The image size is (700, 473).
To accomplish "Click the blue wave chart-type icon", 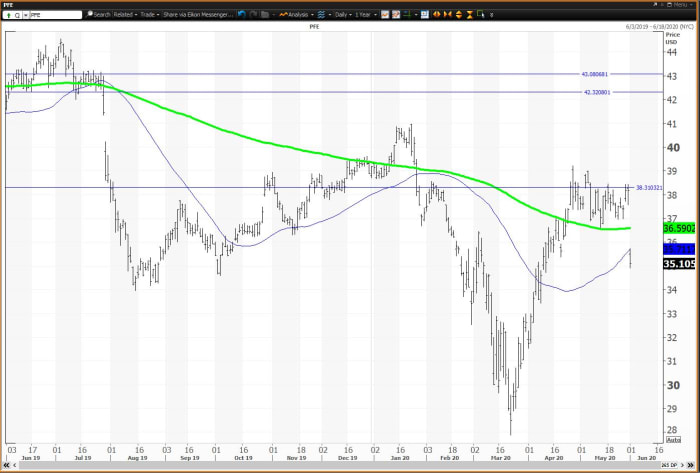I will pyautogui.click(x=321, y=15).
